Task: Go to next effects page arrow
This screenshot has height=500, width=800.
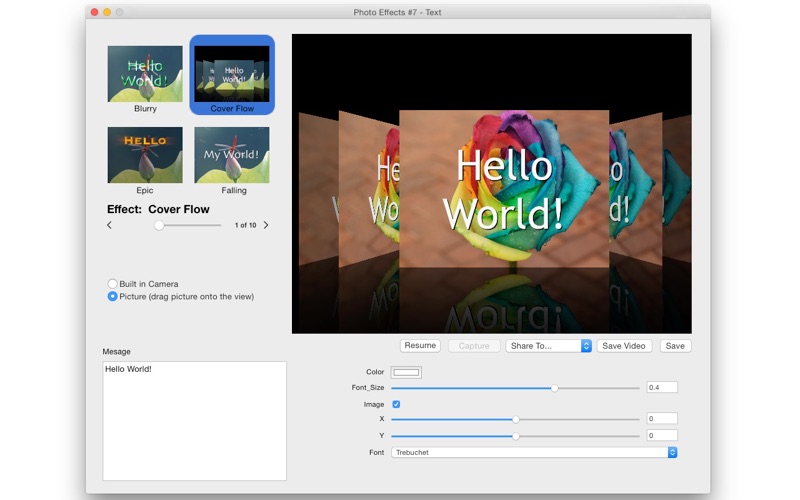Action: click(x=266, y=225)
